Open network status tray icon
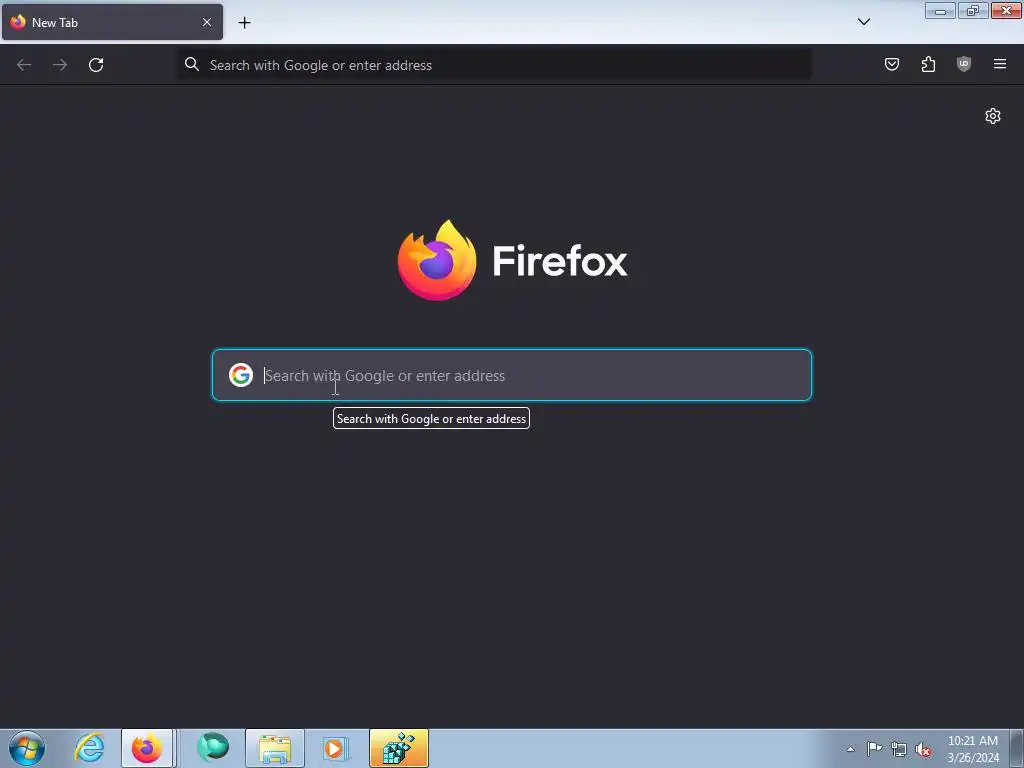The width and height of the screenshot is (1024, 768). (899, 749)
